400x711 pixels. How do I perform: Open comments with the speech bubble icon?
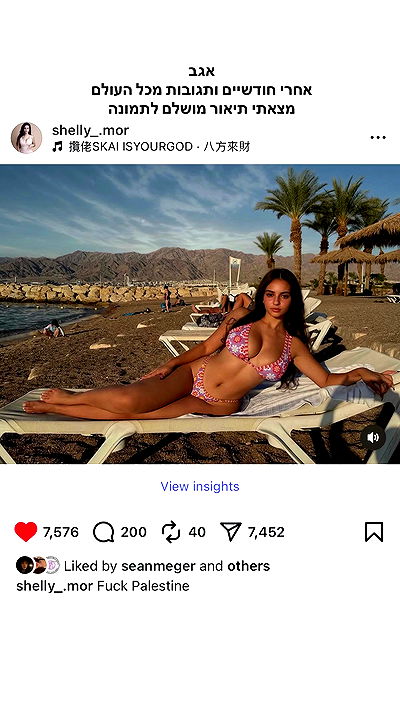pyautogui.click(x=103, y=532)
